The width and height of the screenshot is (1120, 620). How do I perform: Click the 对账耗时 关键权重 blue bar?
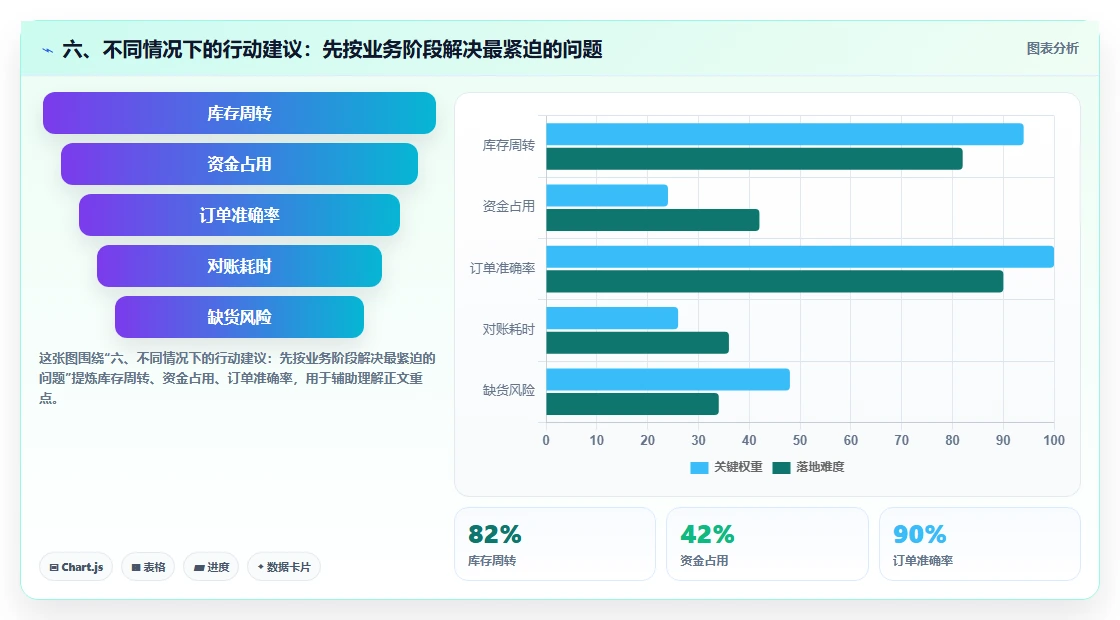612,318
